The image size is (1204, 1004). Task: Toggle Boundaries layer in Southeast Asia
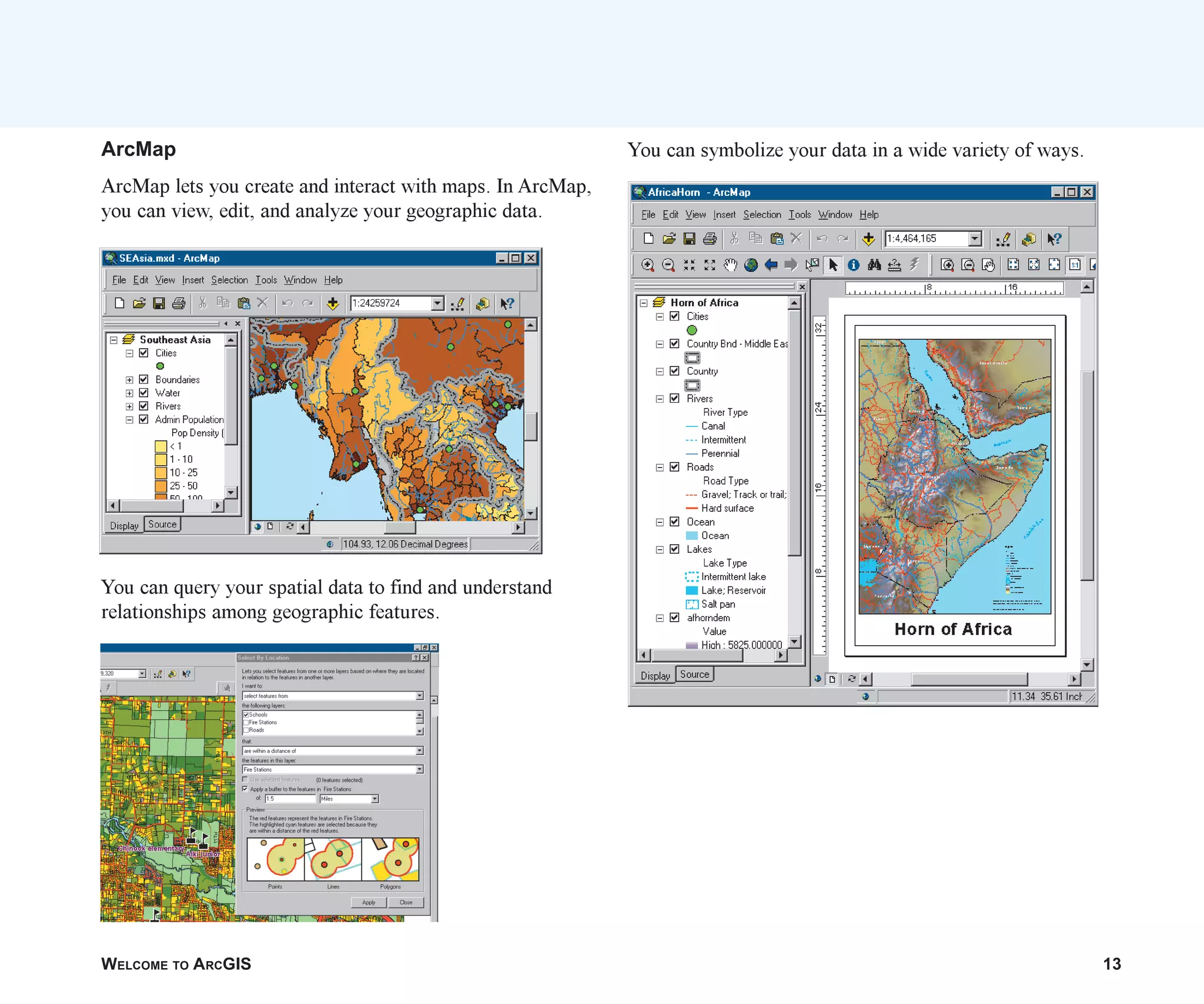tap(143, 379)
